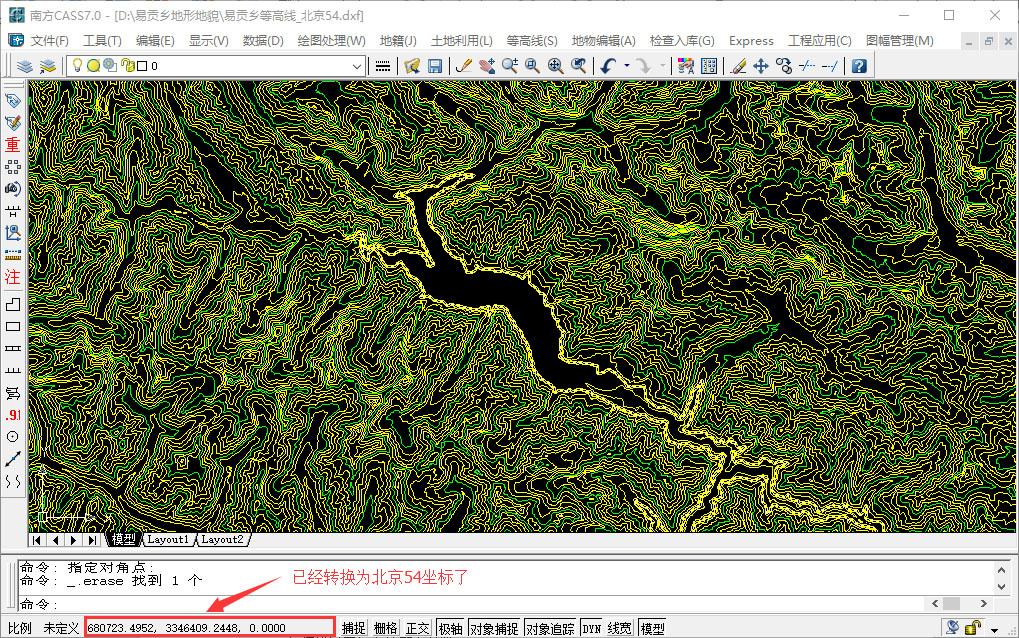Click the layer states stack icon

pyautogui.click(x=48, y=66)
